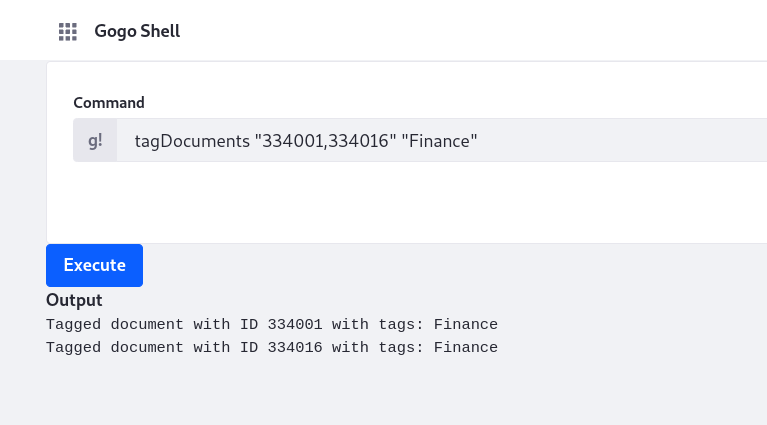Click word Tagged in second output line
Image resolution: width=767 pixels, height=425 pixels.
73,348
